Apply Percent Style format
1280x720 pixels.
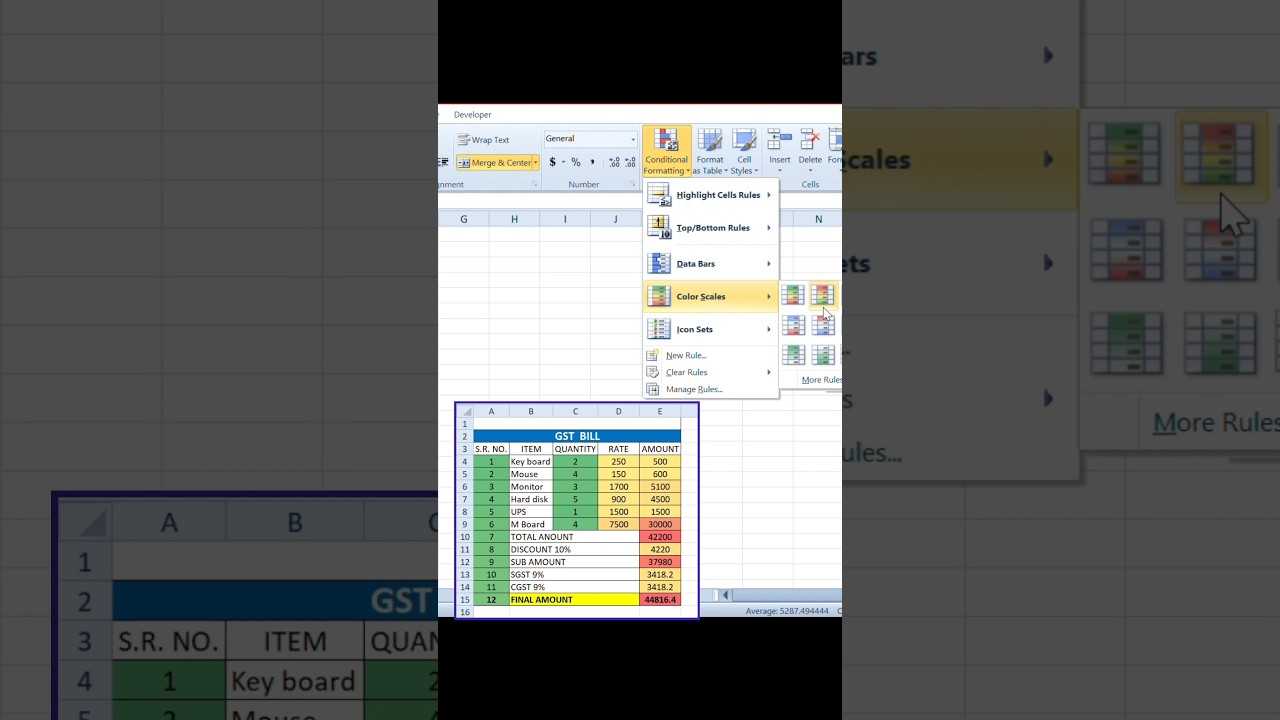tap(576, 162)
